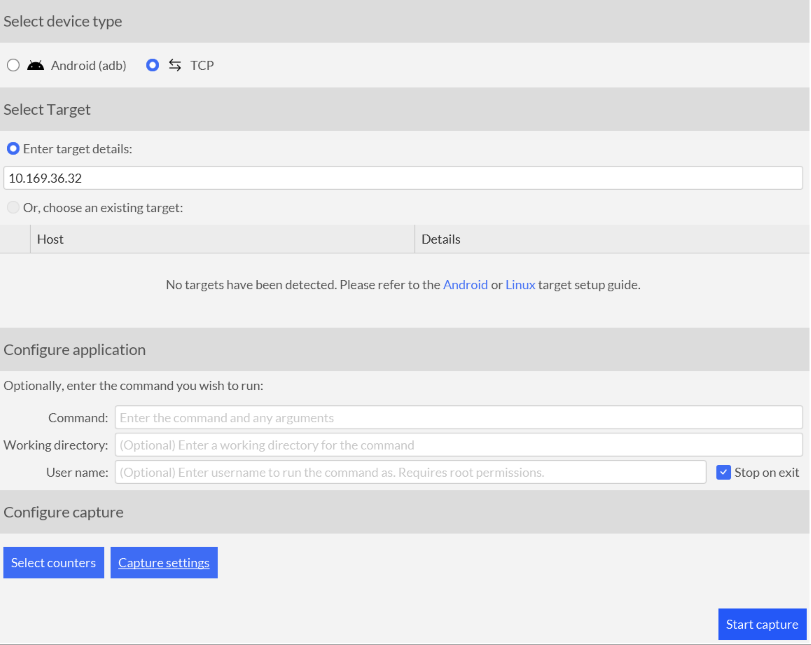The image size is (811, 645).
Task: Select the TCP device type radio button
Action: tap(152, 65)
